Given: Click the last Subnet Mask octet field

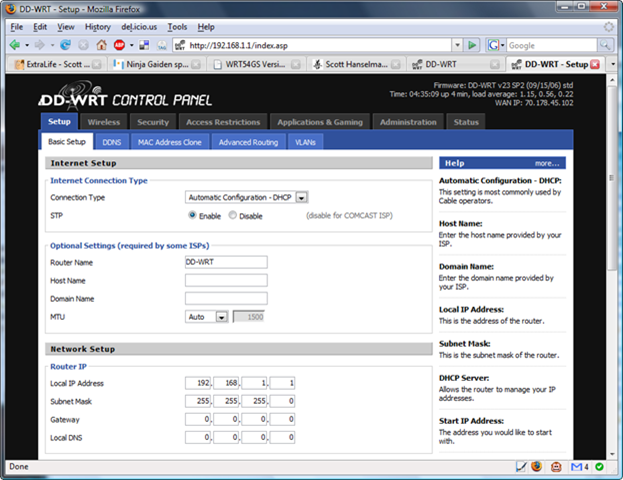Looking at the screenshot, I should tap(282, 401).
